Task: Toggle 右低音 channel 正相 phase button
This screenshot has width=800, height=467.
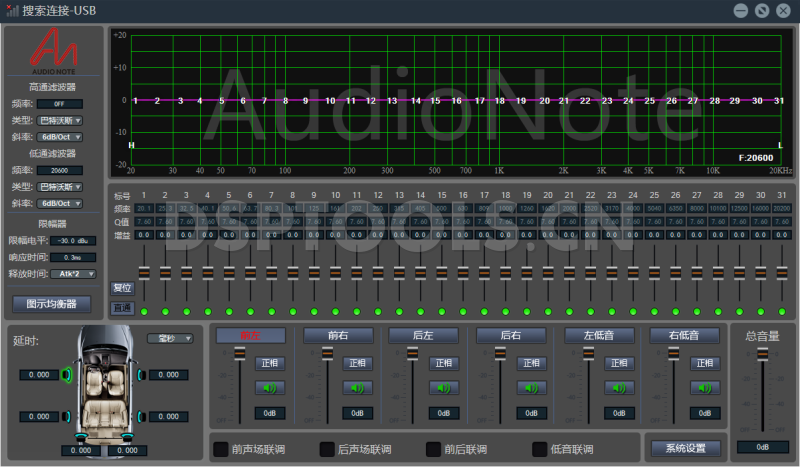Action: [x=705, y=363]
